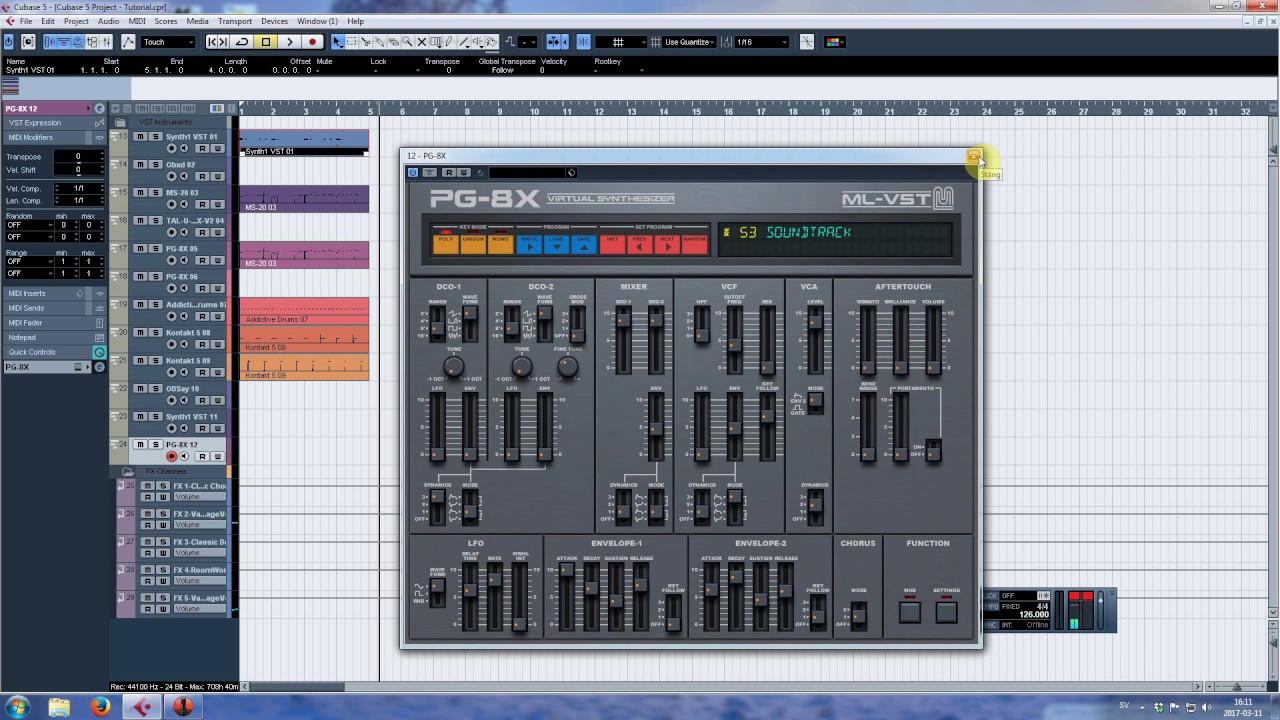Mute the Kontakt 5 08 track

(140, 332)
